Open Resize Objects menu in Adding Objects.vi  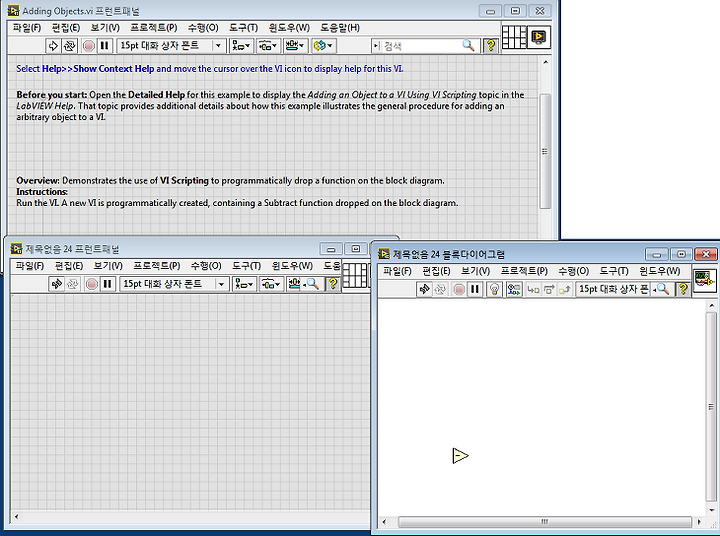point(294,45)
